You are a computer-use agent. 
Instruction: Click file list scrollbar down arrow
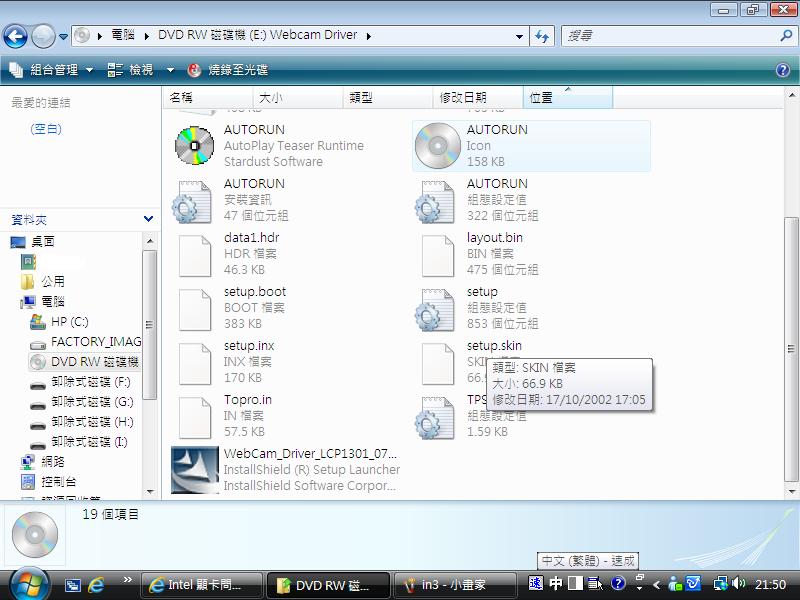click(x=791, y=492)
